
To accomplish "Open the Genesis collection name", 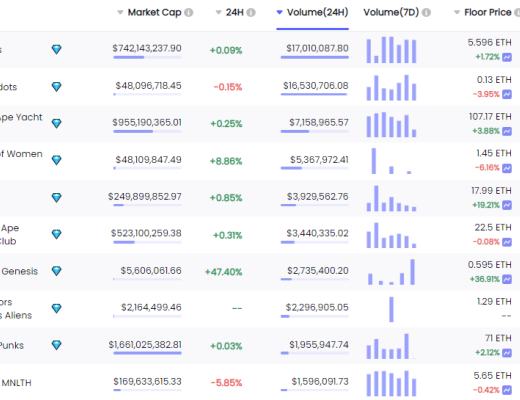I will point(19,271).
